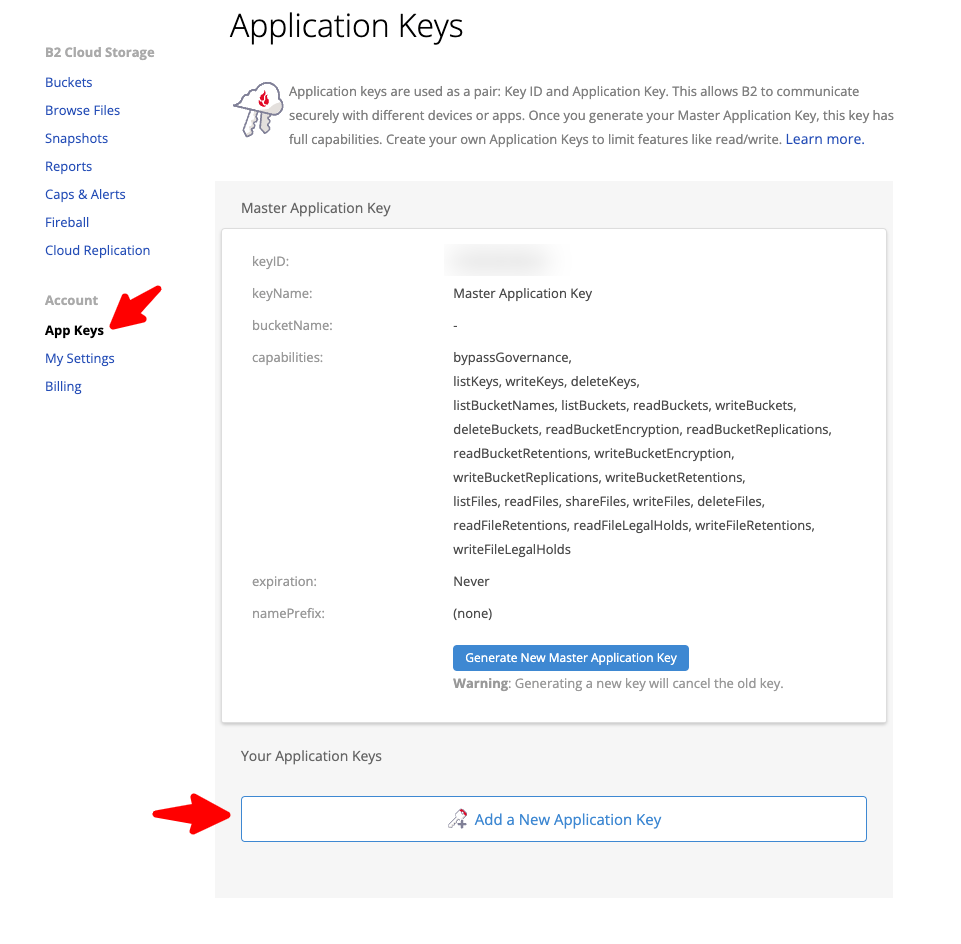Follow the Learn more link
The image size is (961, 944).
824,140
